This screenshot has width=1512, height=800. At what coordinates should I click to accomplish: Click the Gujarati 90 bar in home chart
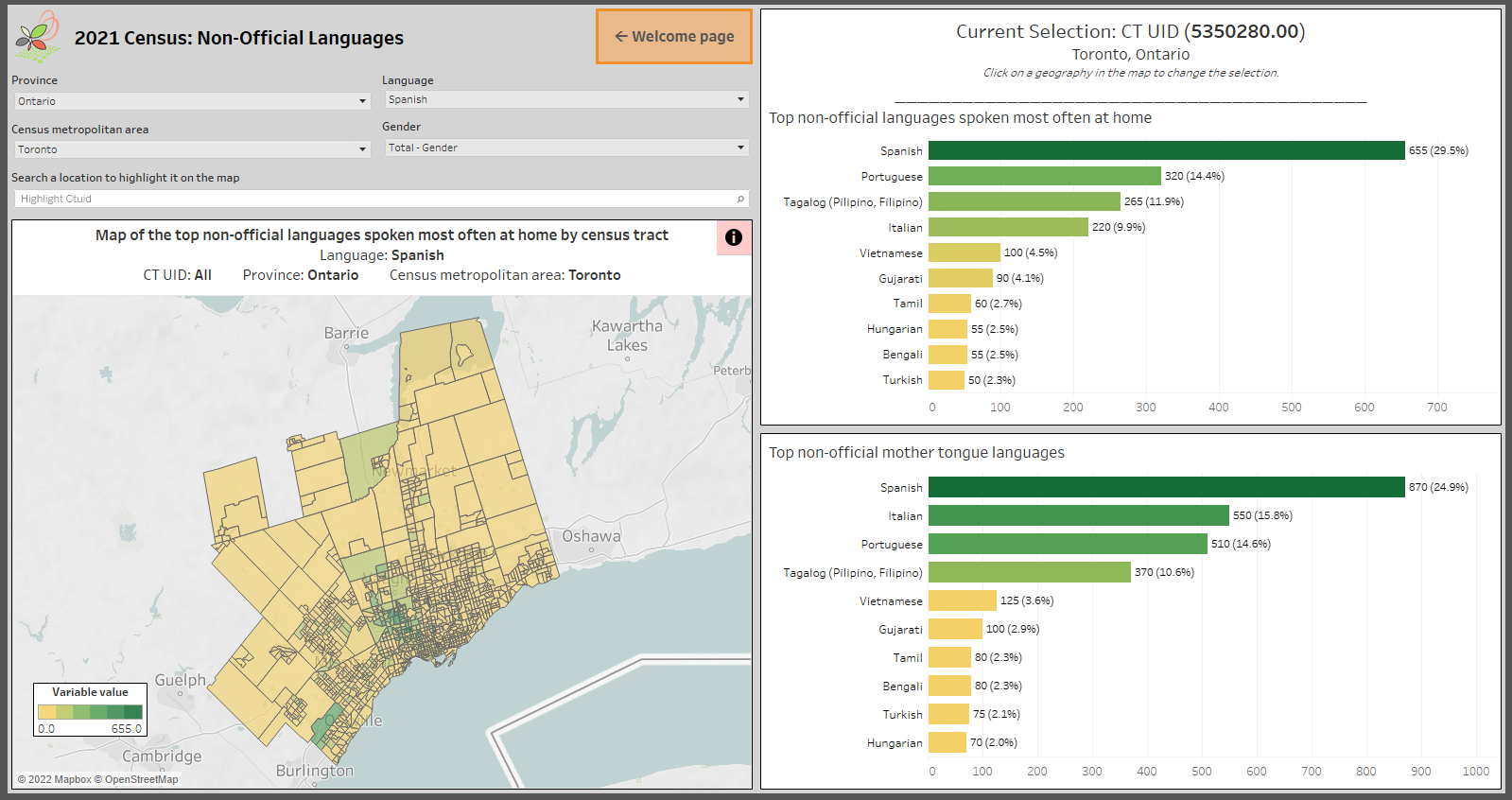[x=960, y=278]
